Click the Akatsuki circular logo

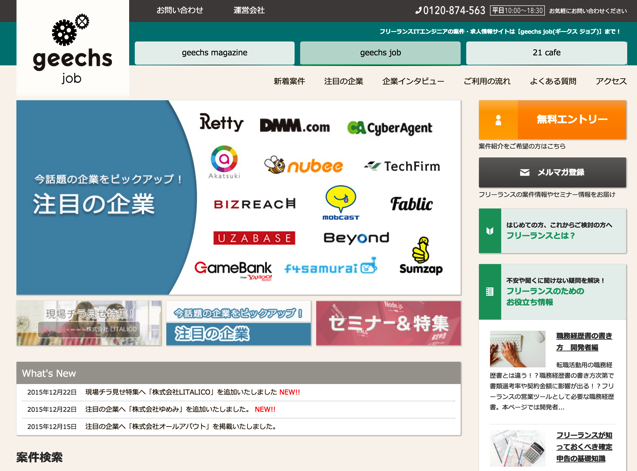click(224, 162)
